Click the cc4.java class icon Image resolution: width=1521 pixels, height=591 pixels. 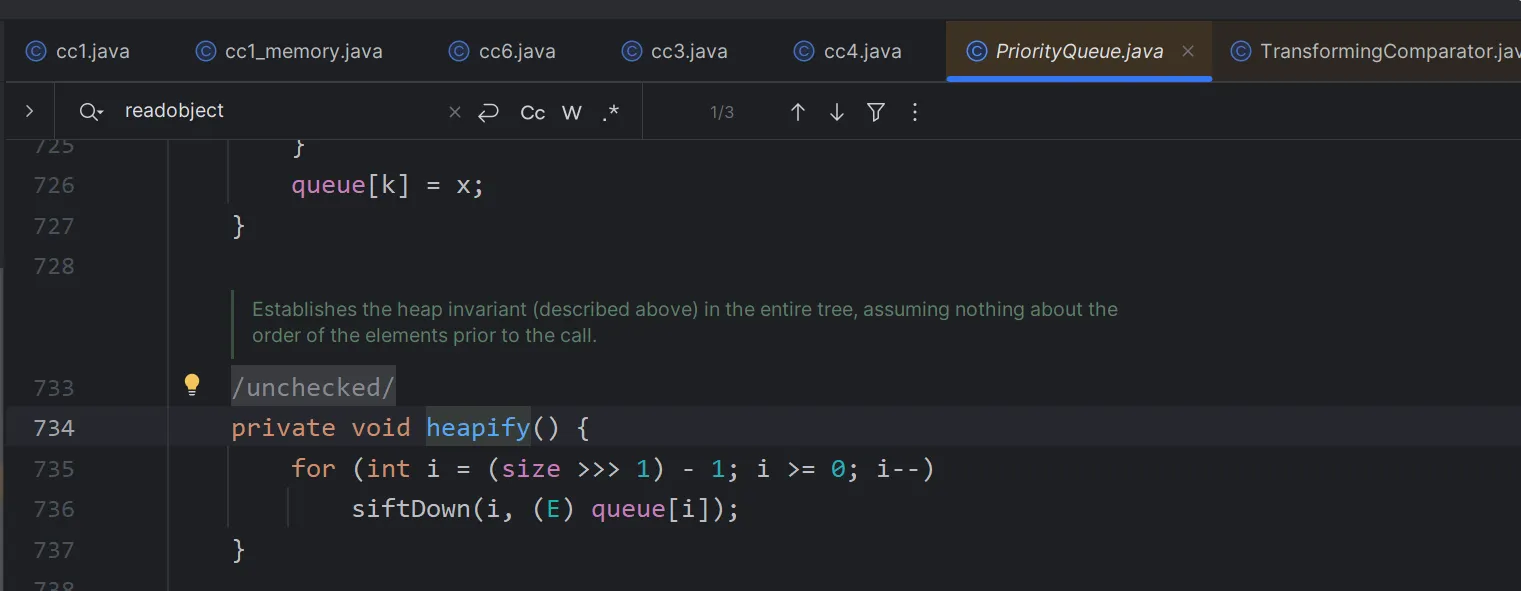pyautogui.click(x=804, y=51)
